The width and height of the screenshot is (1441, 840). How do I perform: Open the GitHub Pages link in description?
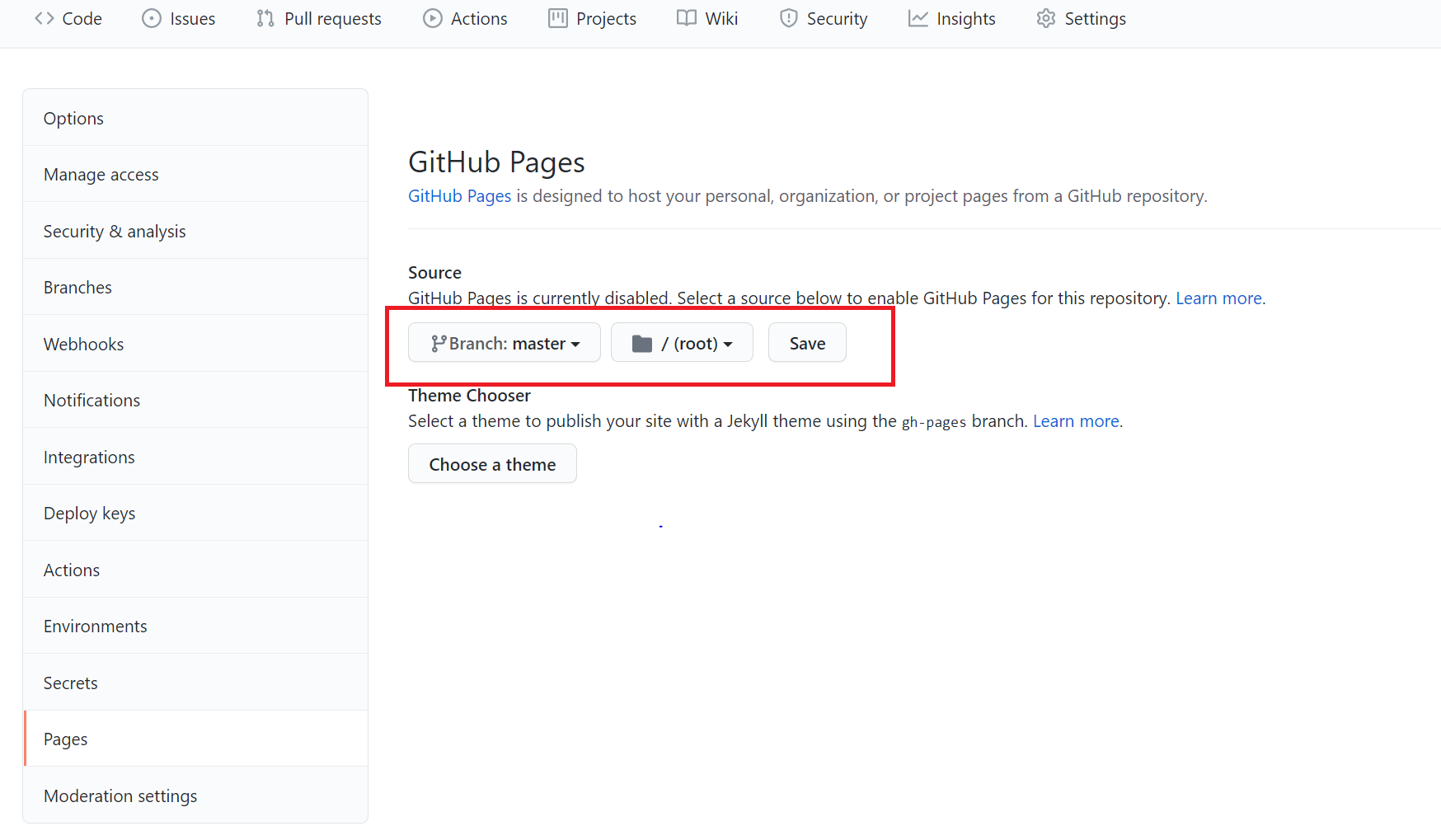coord(460,196)
